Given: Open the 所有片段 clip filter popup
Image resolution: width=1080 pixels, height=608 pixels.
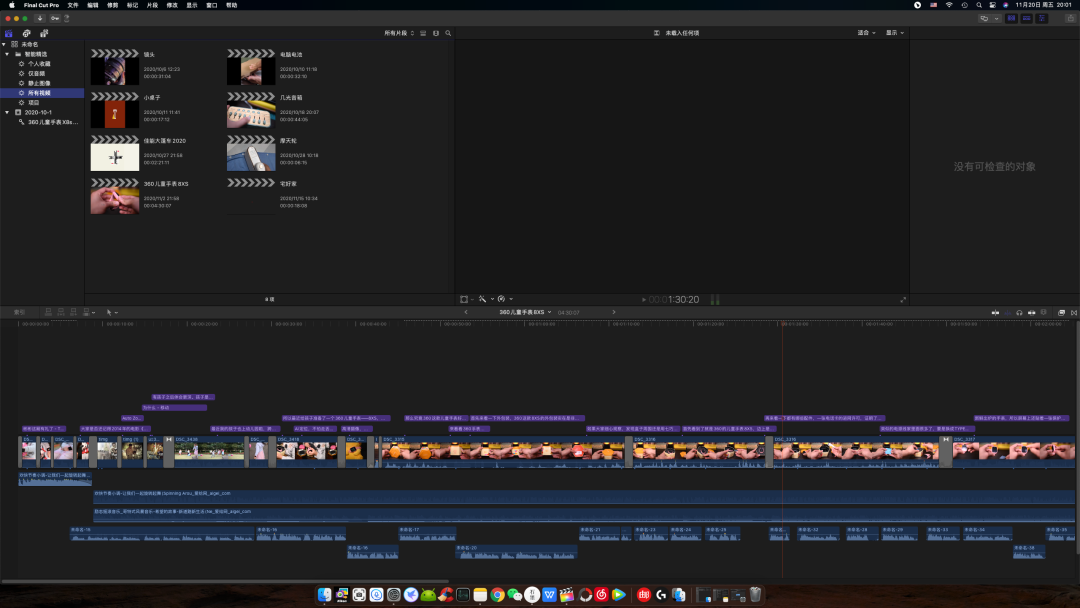Looking at the screenshot, I should point(399,33).
